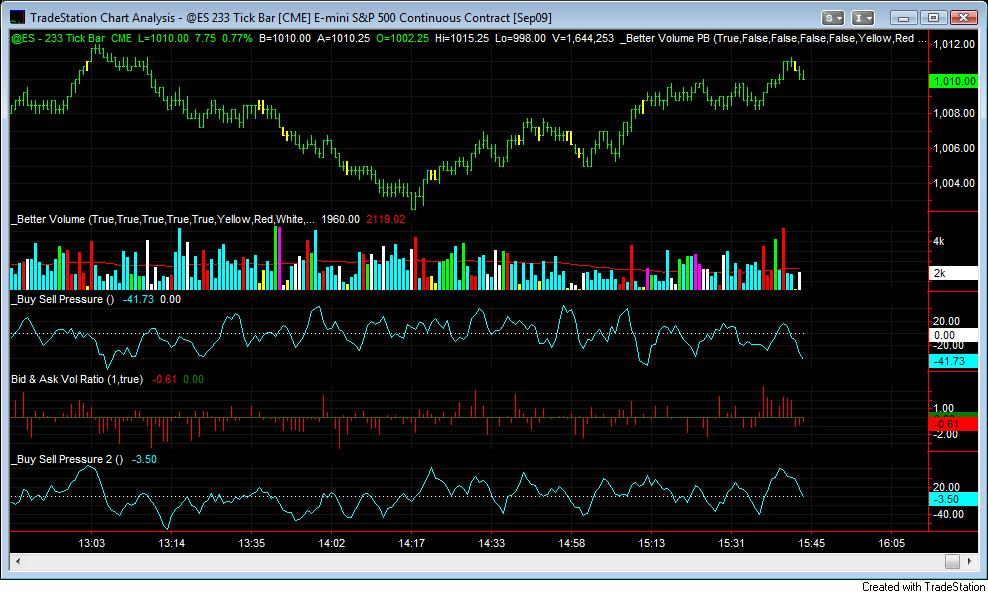Close the Chart Analysis window

pyautogui.click(x=963, y=18)
